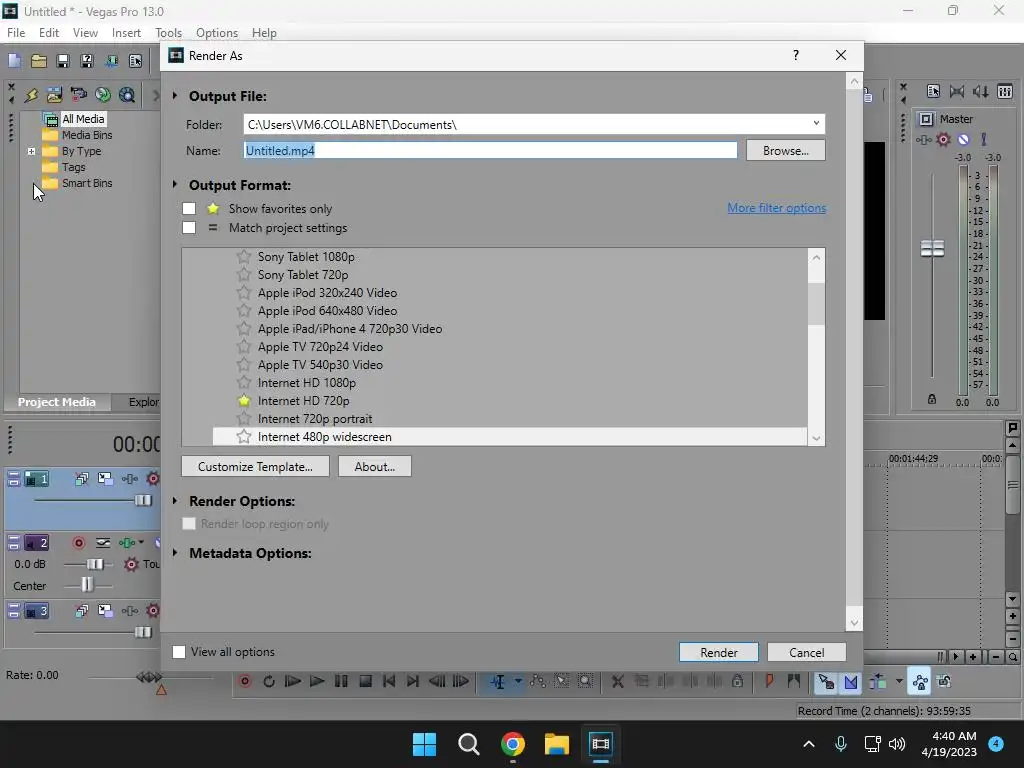This screenshot has width=1024, height=768.
Task: Click the About... button
Action: pyautogui.click(x=375, y=466)
